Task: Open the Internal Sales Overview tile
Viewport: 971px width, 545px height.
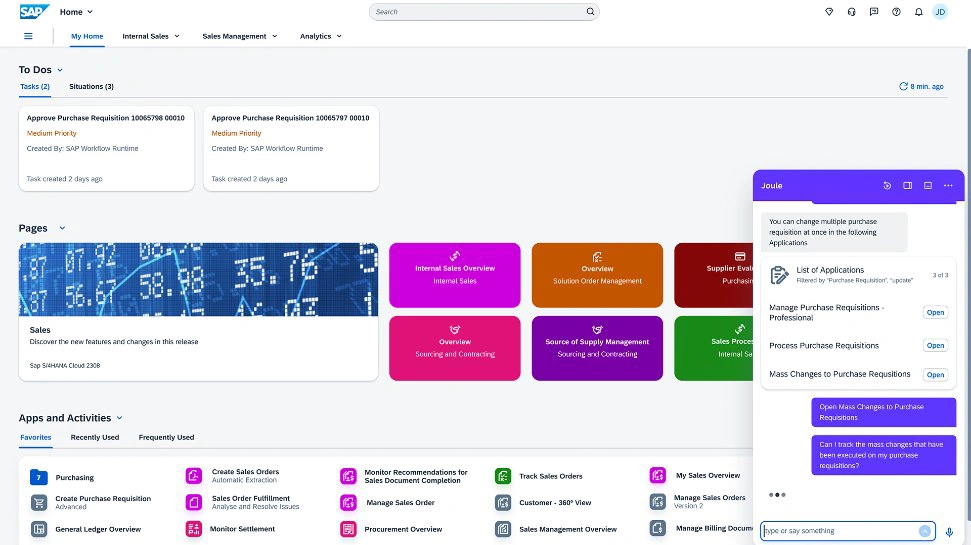Action: point(455,275)
